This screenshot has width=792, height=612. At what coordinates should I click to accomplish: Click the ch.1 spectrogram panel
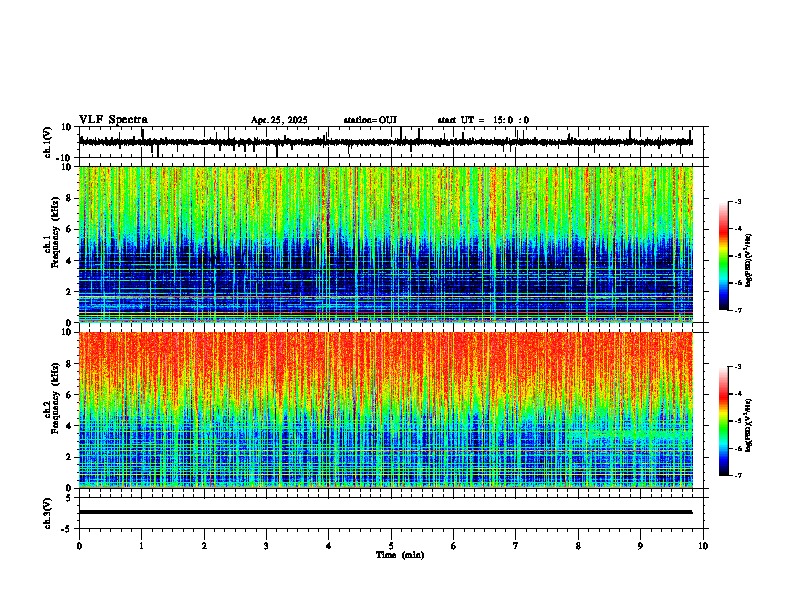tap(386, 244)
